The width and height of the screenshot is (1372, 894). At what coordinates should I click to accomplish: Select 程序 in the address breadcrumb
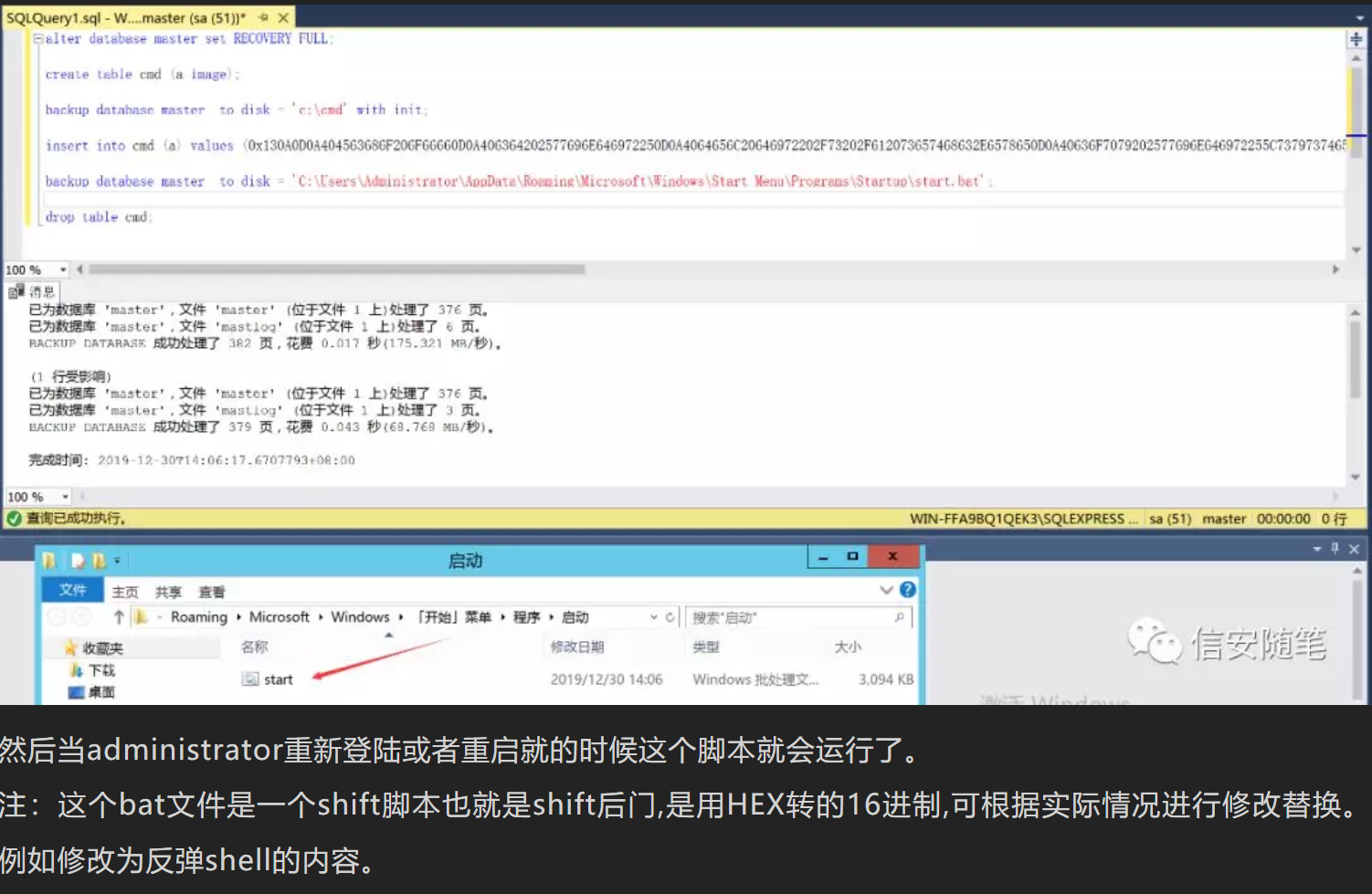526,617
